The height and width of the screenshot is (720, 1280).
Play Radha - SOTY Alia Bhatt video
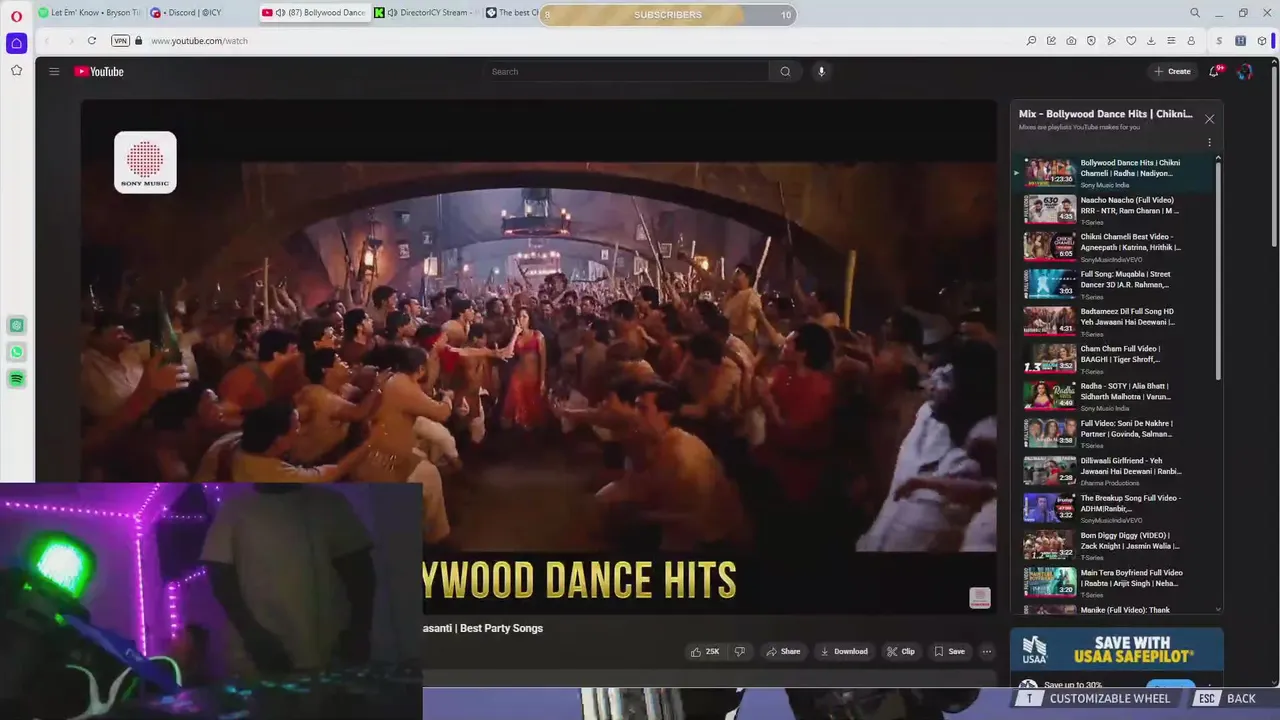(1116, 396)
